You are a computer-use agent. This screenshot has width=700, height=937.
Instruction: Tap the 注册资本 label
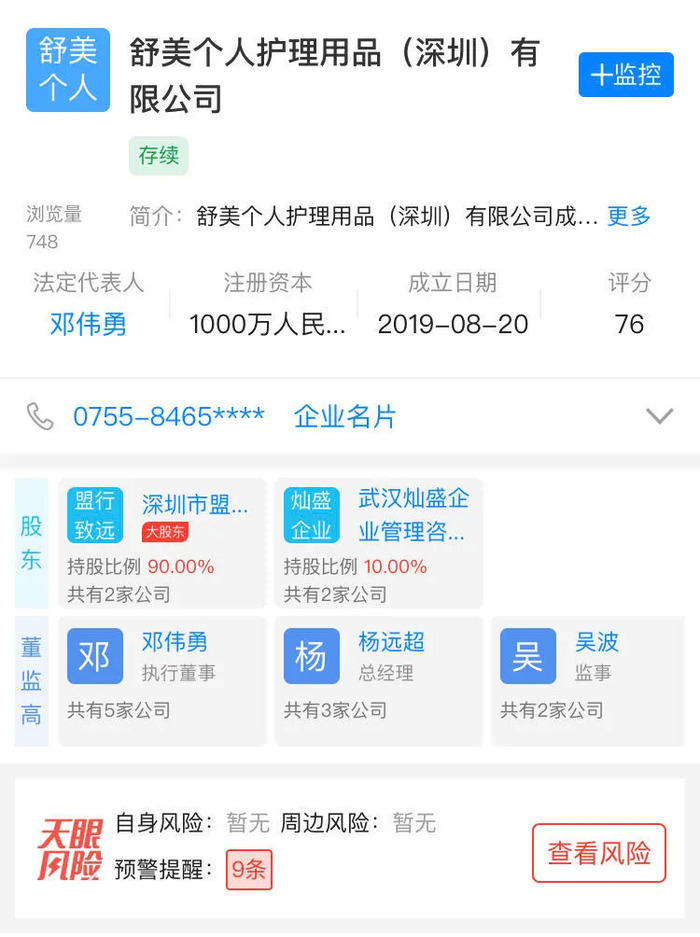pyautogui.click(x=267, y=283)
